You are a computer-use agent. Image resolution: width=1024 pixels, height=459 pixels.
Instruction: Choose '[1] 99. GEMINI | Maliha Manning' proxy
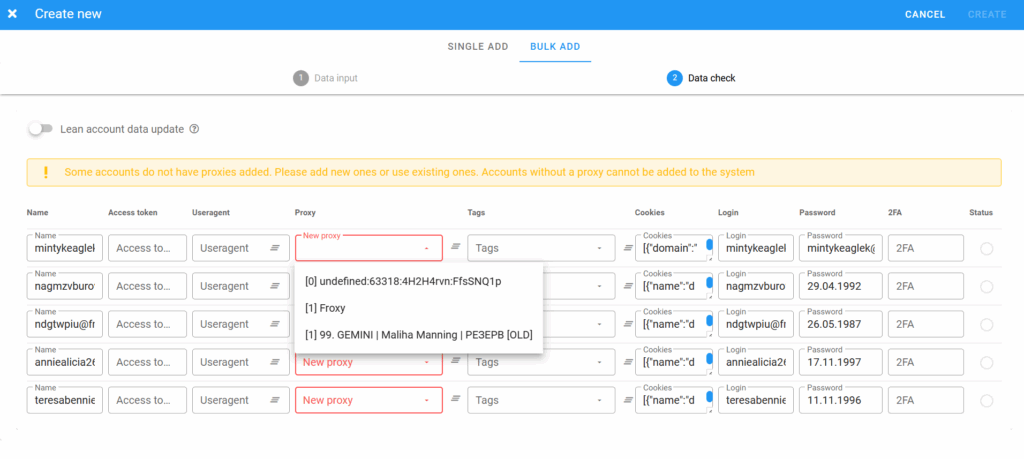pyautogui.click(x=419, y=334)
